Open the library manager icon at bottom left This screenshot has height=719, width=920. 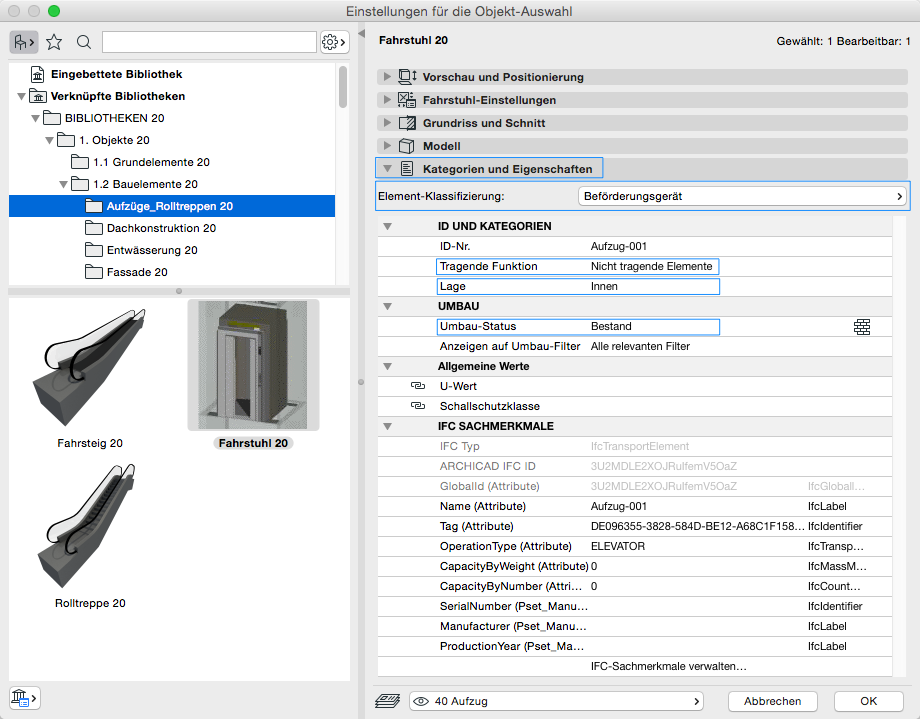point(23,697)
